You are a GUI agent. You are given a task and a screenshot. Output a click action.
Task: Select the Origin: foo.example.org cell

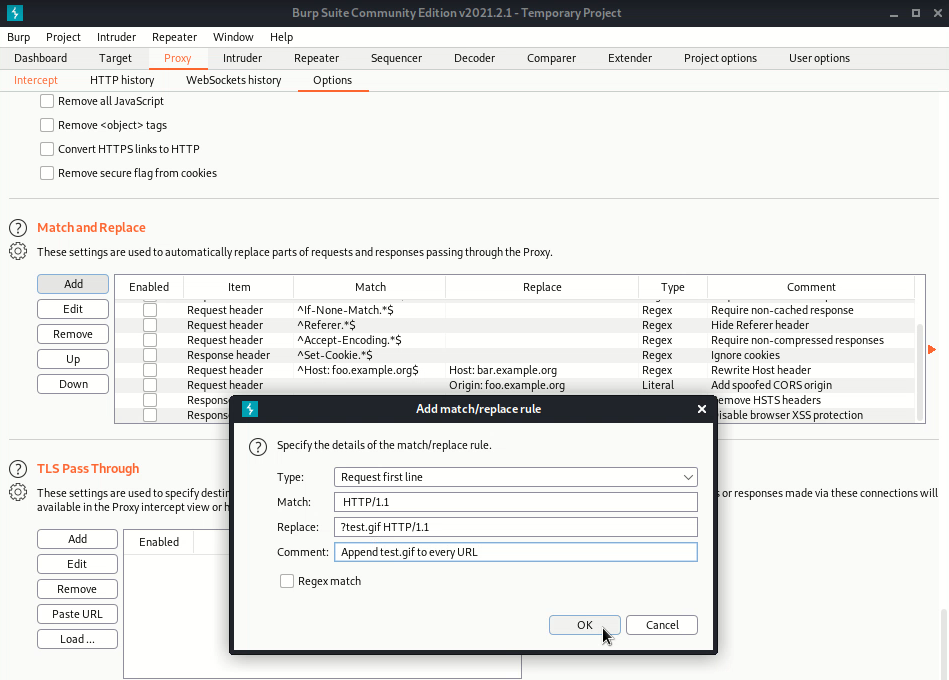click(542, 385)
